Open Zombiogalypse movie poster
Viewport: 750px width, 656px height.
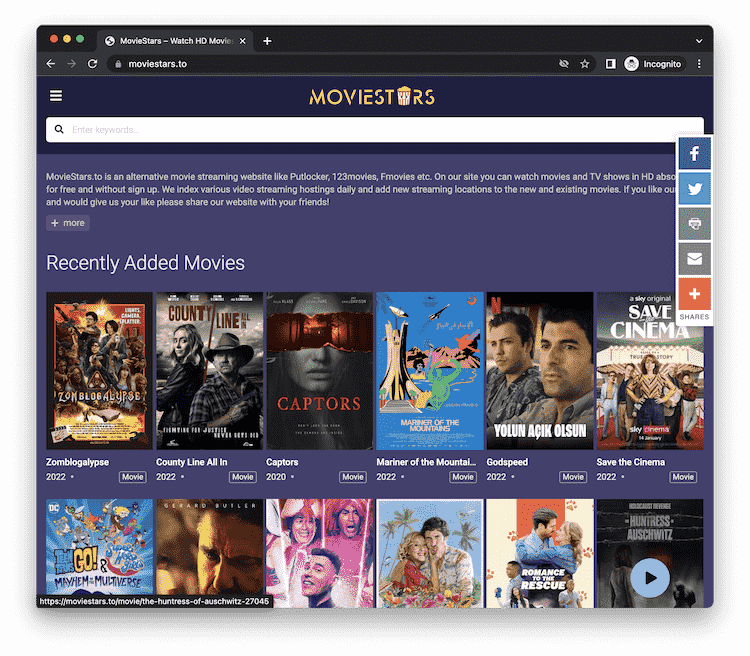tap(99, 371)
